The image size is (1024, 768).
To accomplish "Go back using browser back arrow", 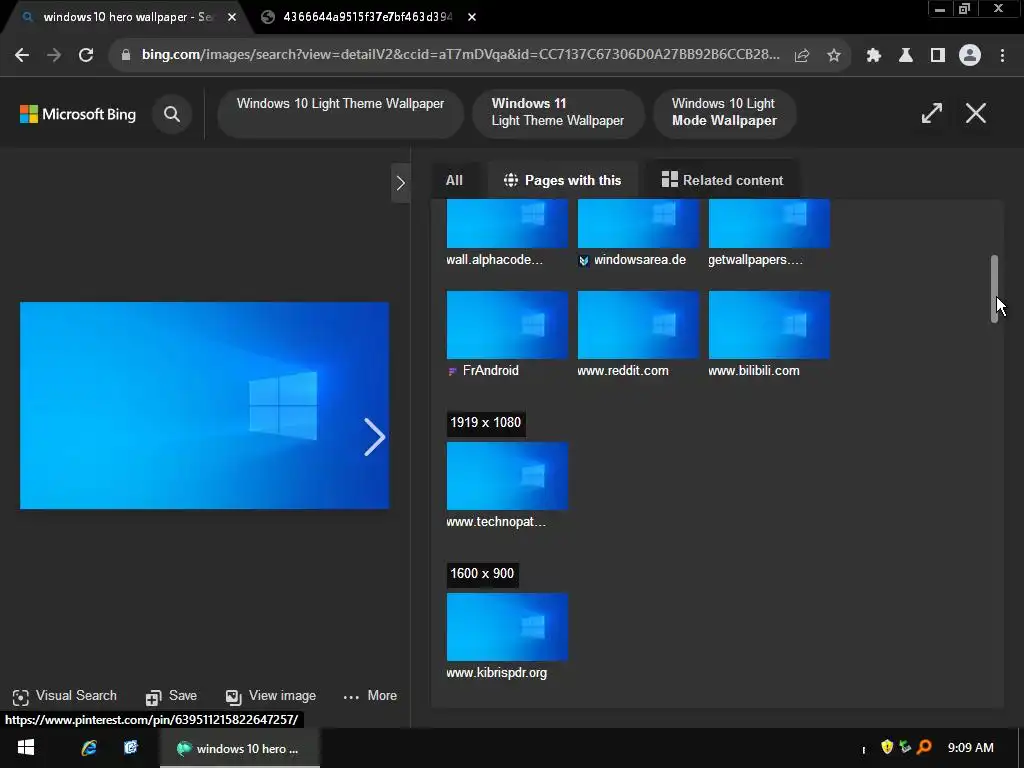I will tap(22, 56).
